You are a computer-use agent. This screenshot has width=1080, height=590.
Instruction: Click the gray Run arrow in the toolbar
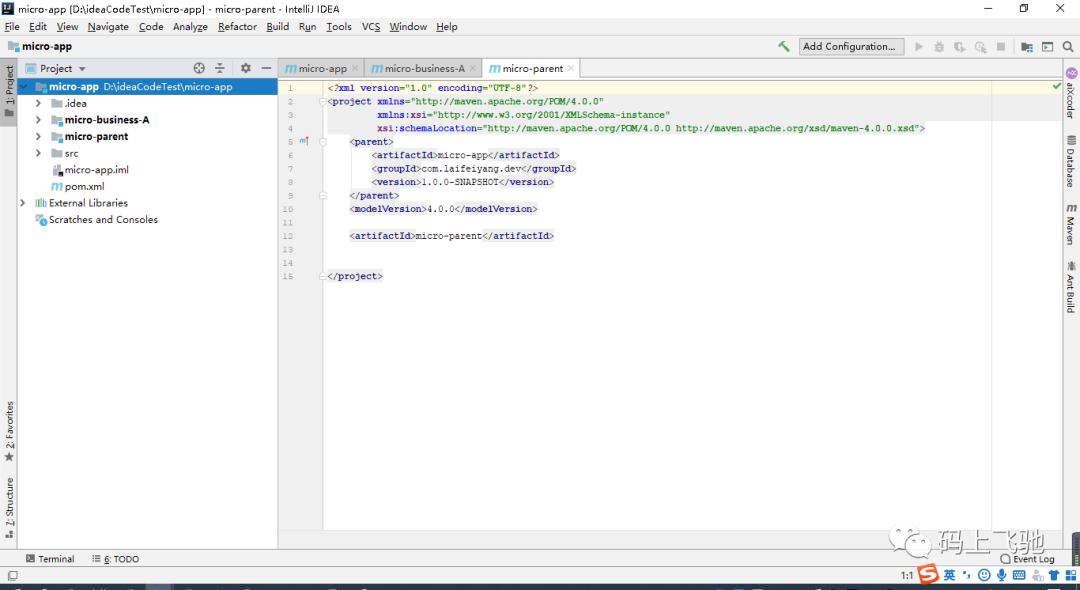tap(919, 47)
